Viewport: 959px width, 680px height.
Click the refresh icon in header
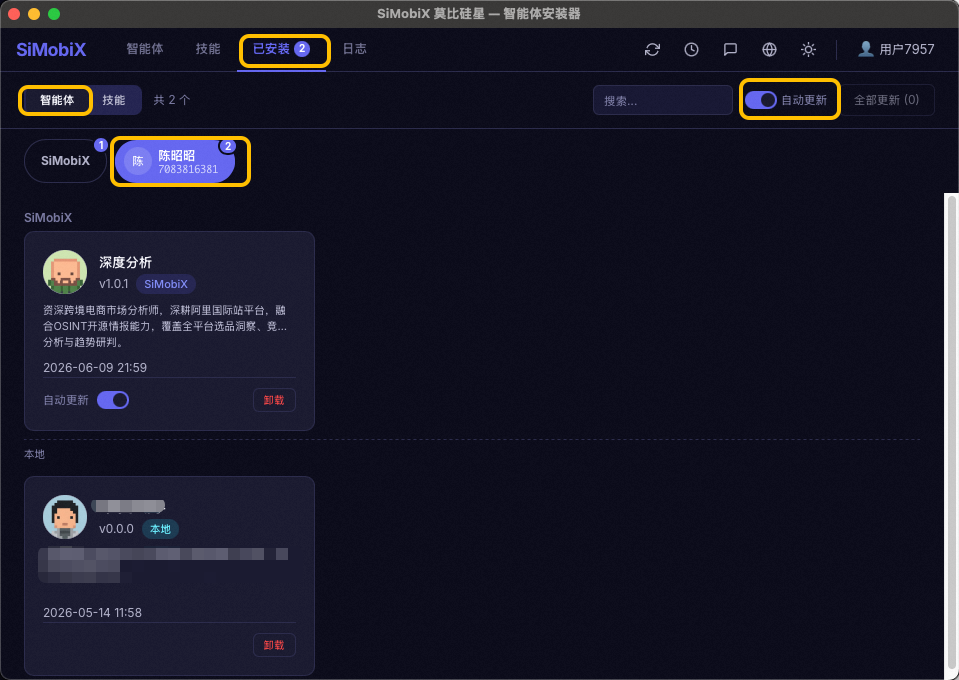click(652, 50)
